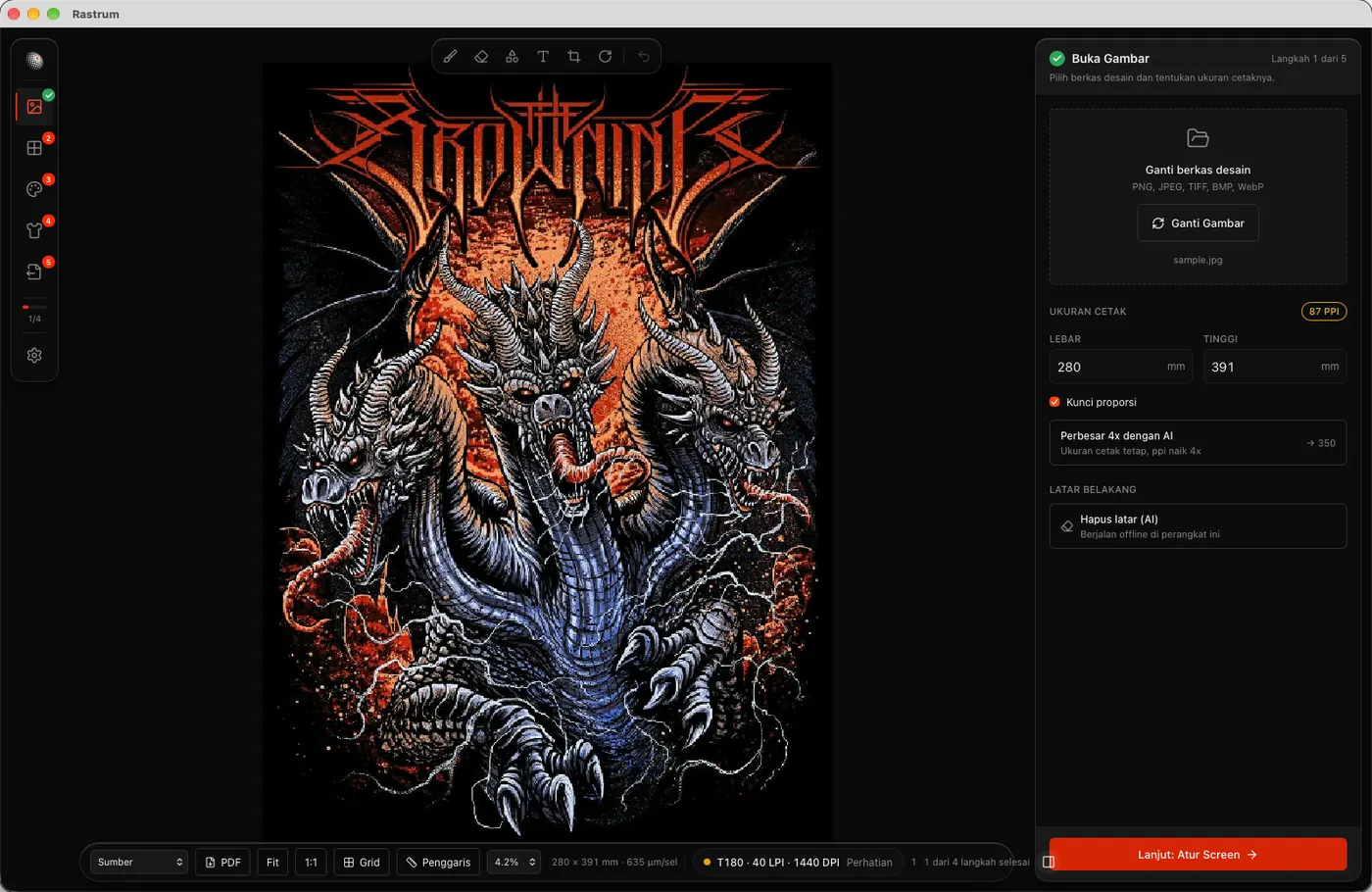The image size is (1372, 892).
Task: Click the 1/4 progress bar in sidebar
Action: [x=34, y=307]
